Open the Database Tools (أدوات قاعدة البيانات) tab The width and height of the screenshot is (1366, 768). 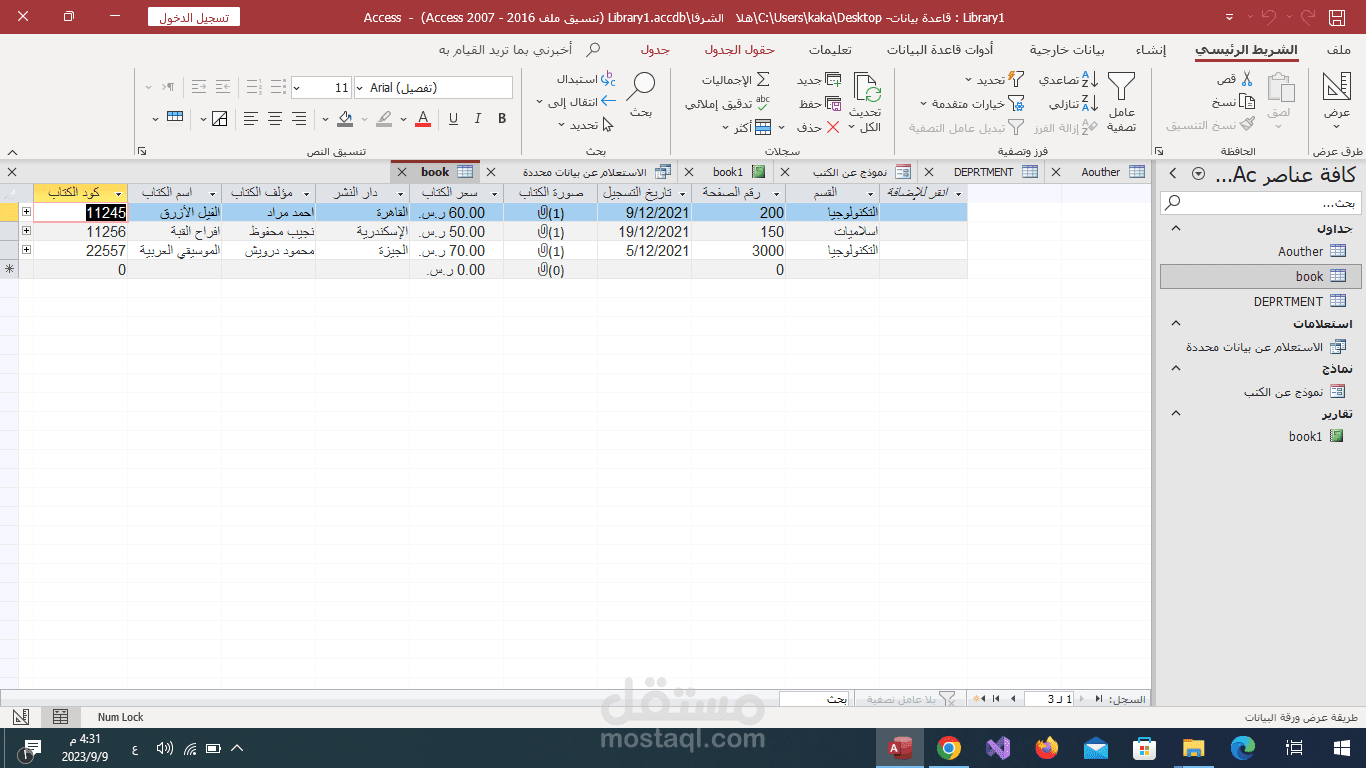940,50
